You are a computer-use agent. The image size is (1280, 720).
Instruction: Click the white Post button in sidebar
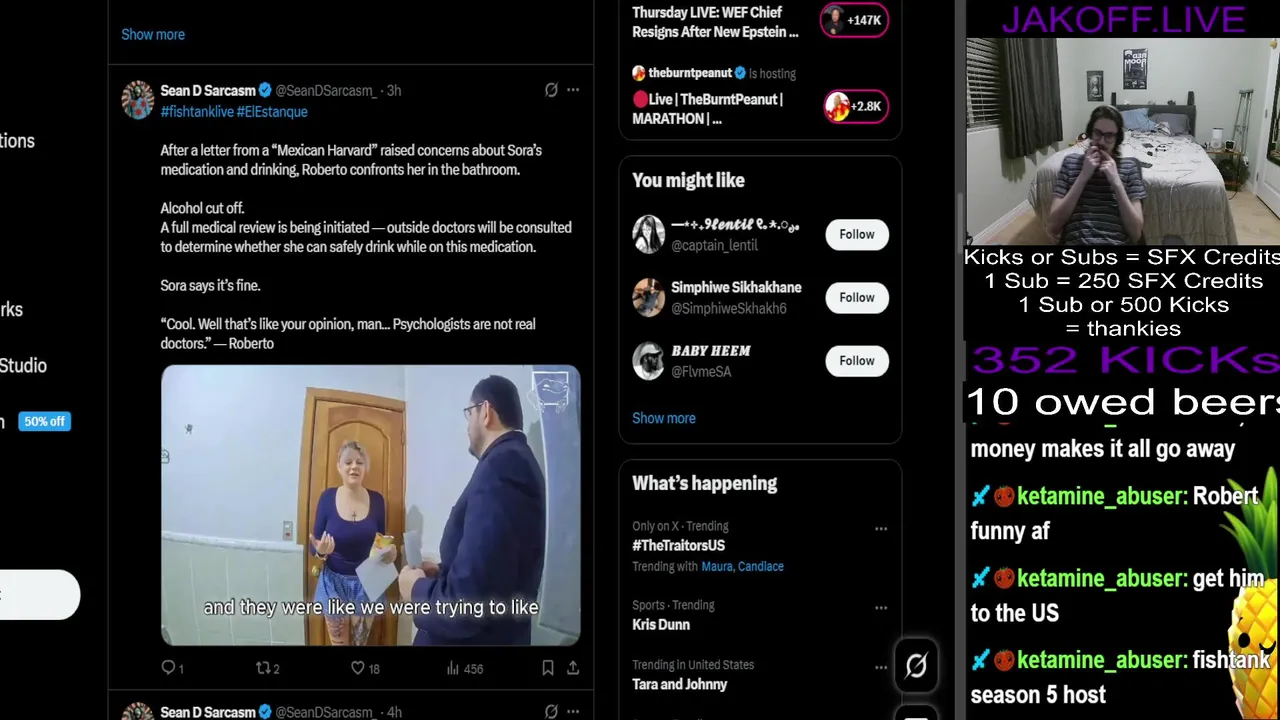point(38,595)
